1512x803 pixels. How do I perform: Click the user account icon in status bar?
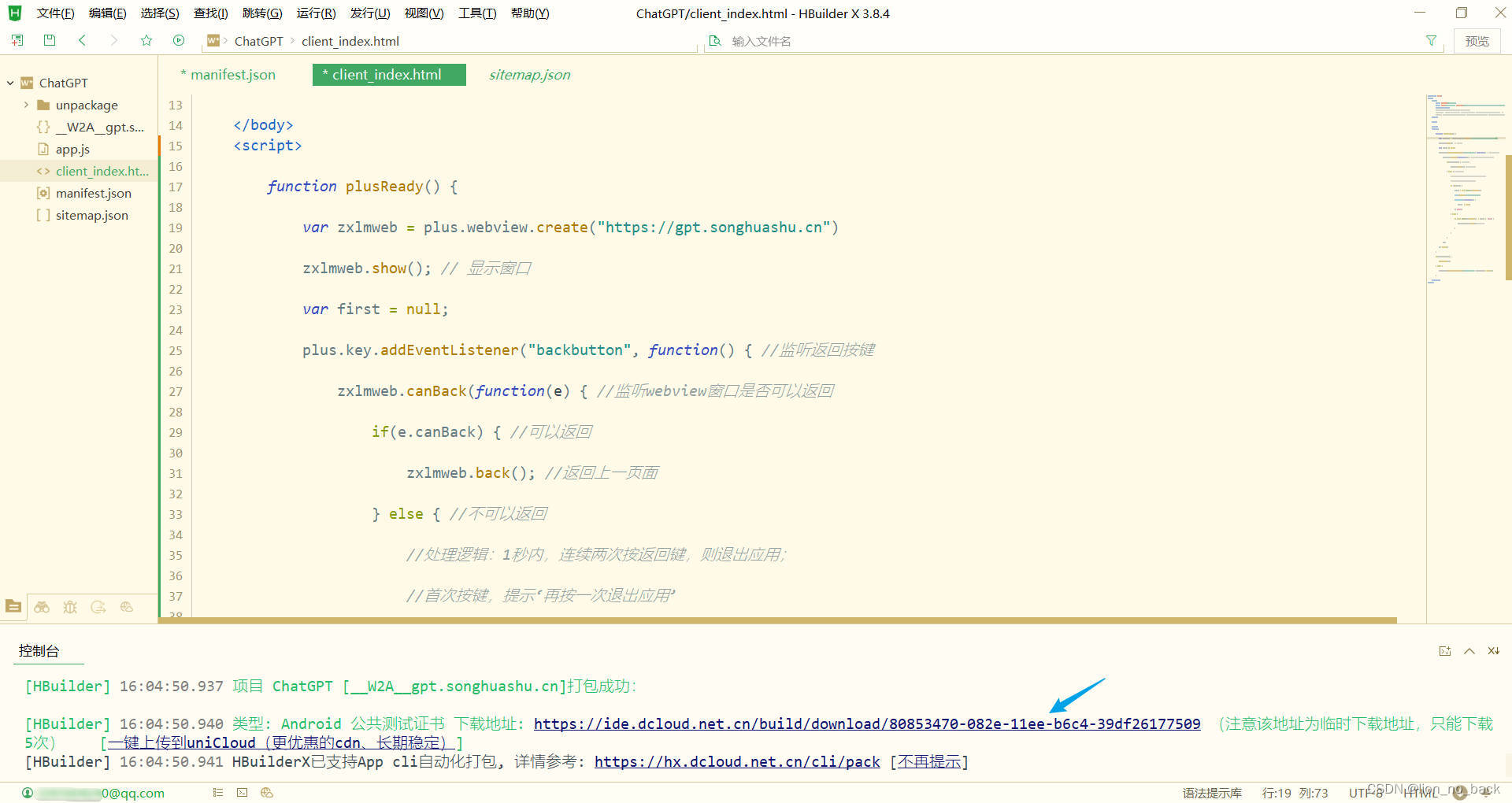(x=28, y=793)
